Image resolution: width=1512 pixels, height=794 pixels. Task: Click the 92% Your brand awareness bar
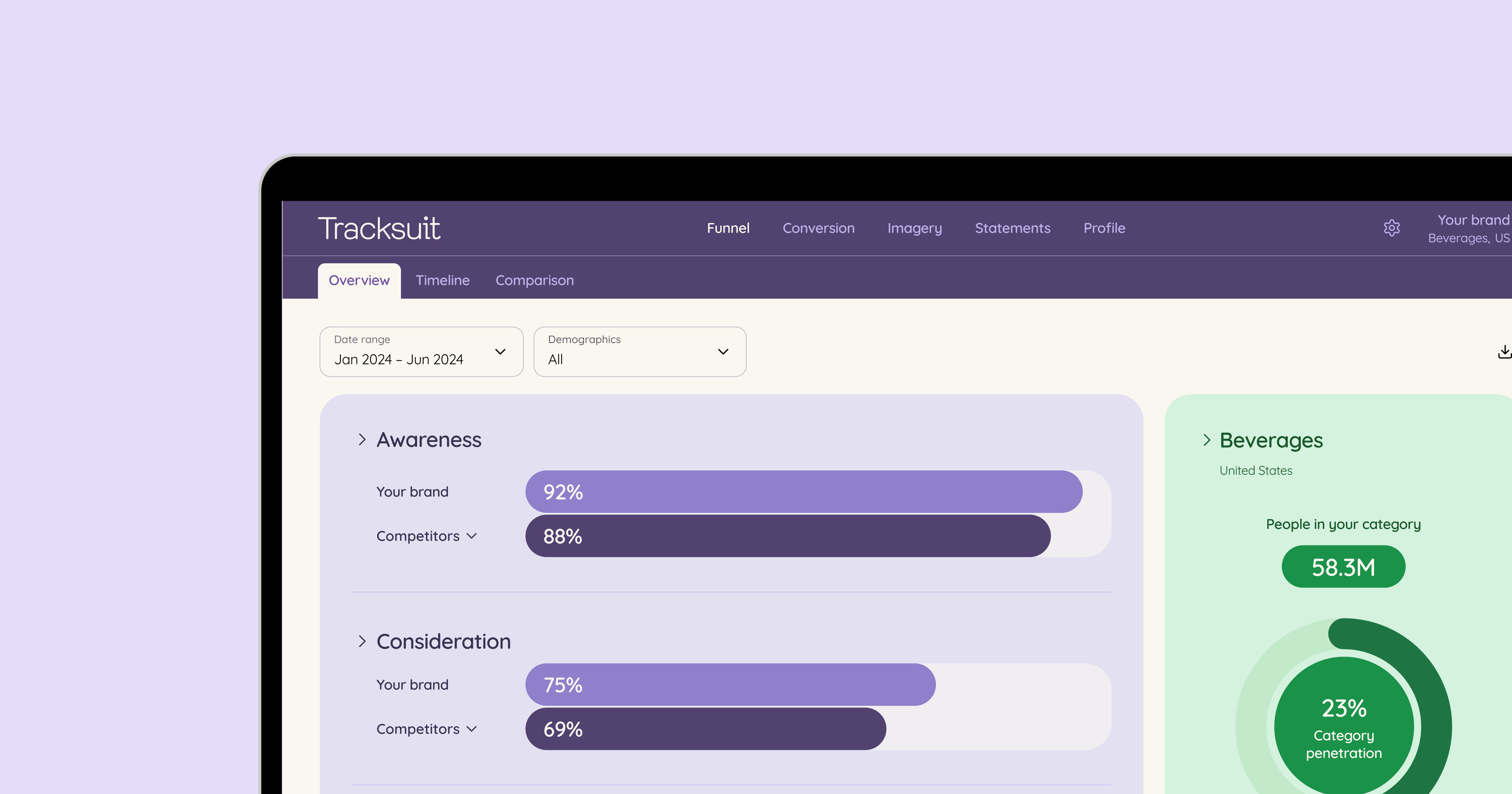point(803,492)
